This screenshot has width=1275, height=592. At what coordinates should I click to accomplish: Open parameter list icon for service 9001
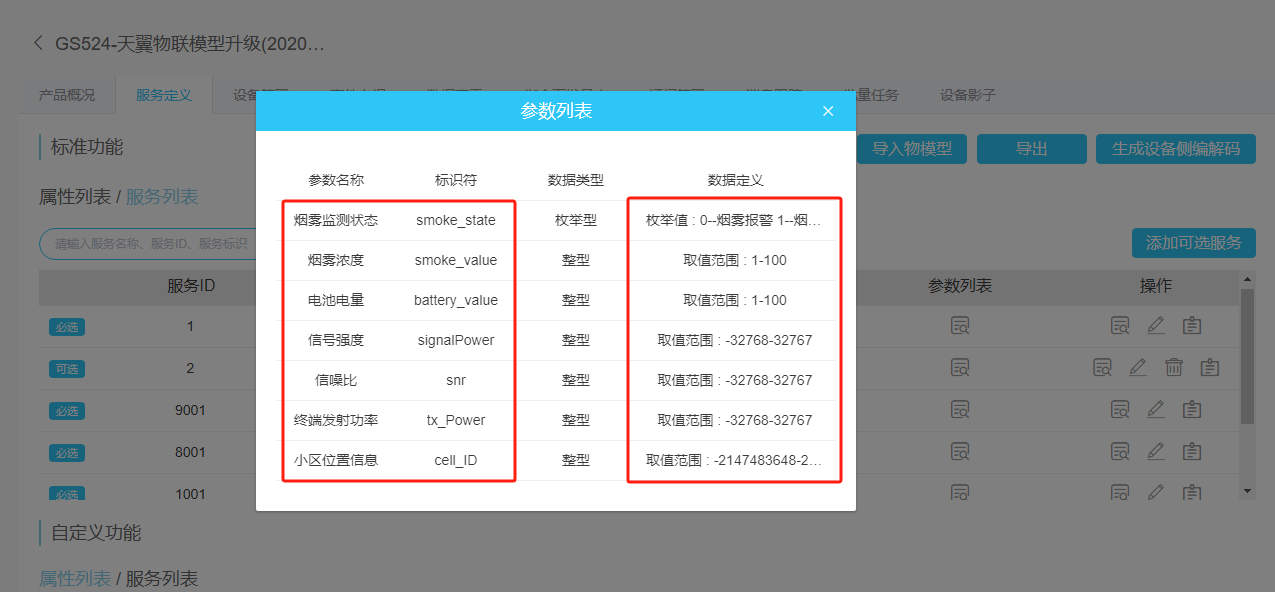click(x=960, y=409)
